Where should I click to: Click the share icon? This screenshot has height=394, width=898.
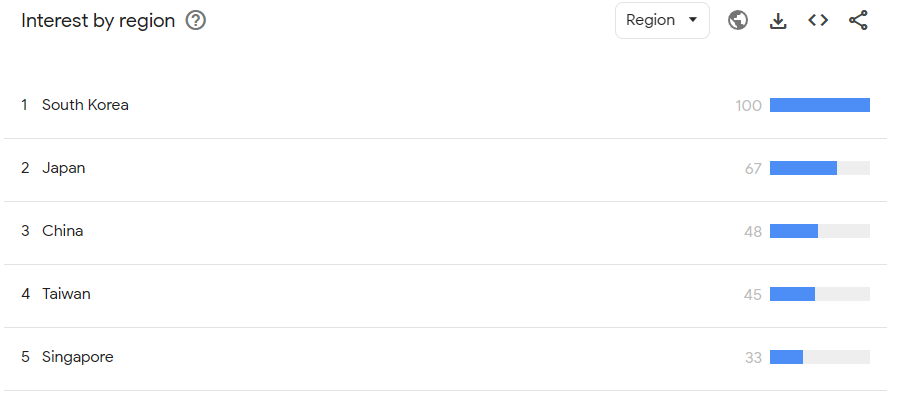point(858,21)
